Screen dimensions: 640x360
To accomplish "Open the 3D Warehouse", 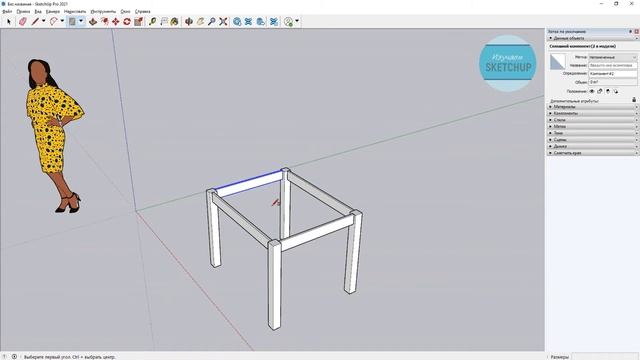I will pos(237,22).
